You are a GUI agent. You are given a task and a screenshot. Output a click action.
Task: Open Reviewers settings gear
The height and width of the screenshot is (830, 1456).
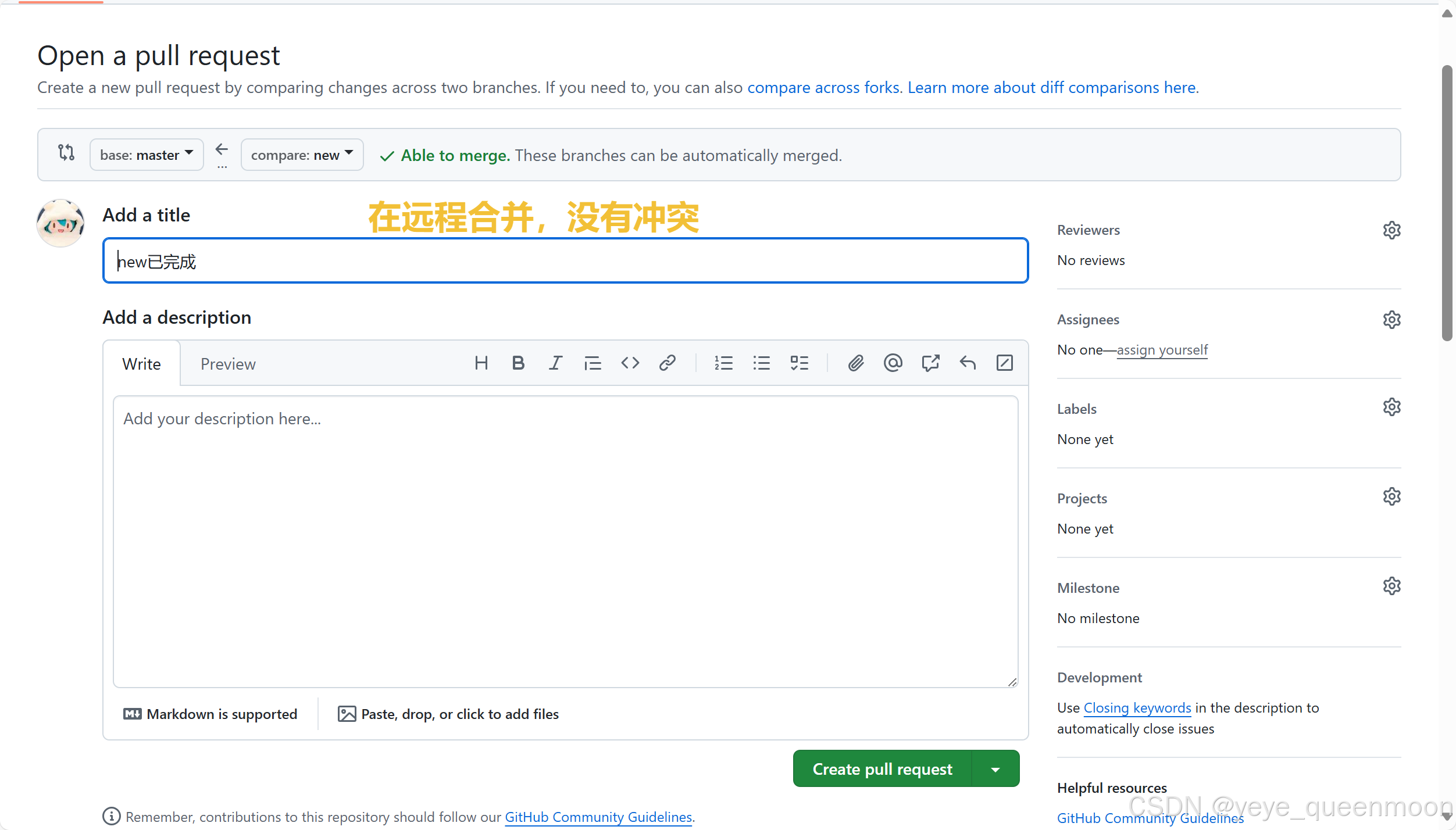coord(1391,230)
